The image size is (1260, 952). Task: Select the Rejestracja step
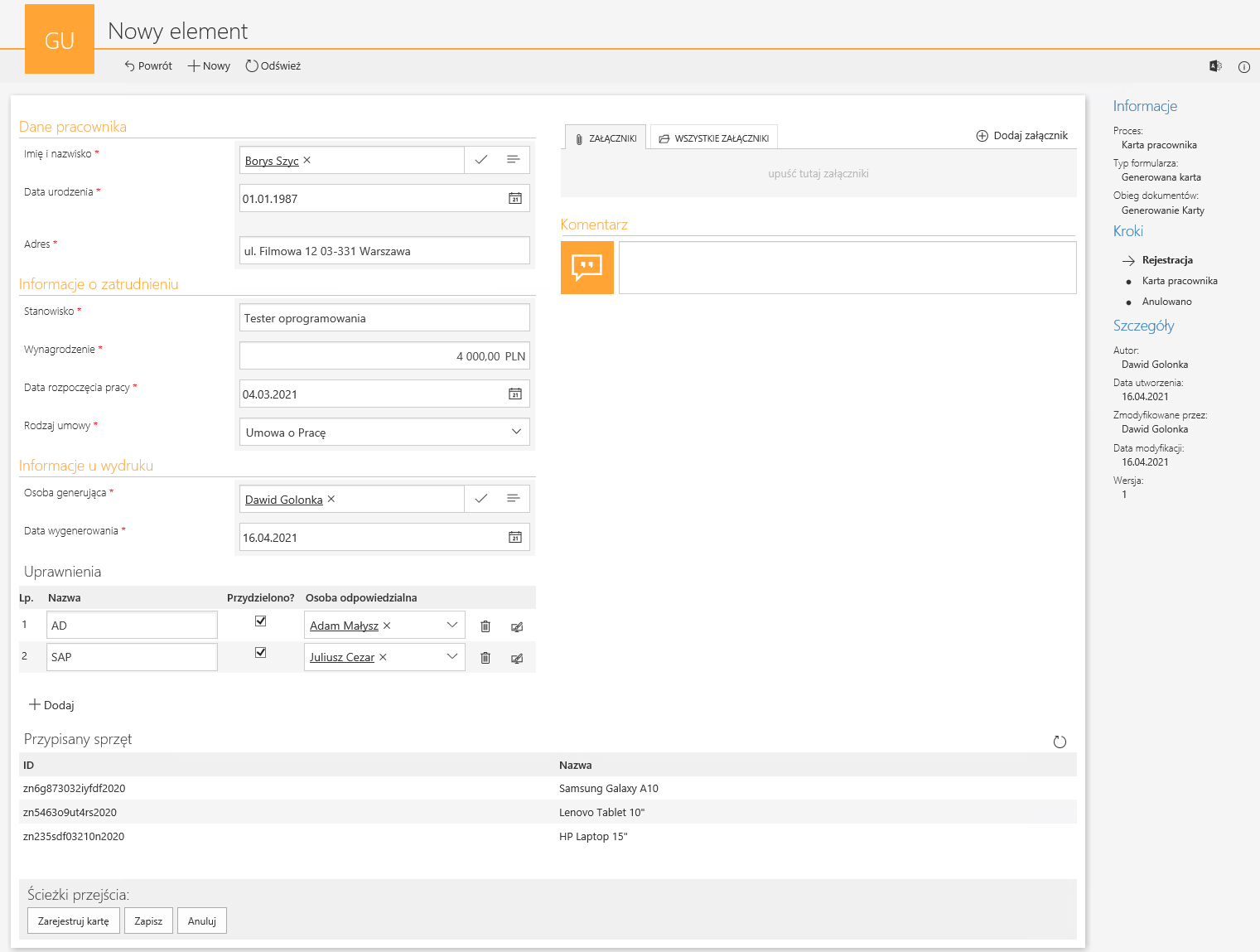[x=1167, y=259]
